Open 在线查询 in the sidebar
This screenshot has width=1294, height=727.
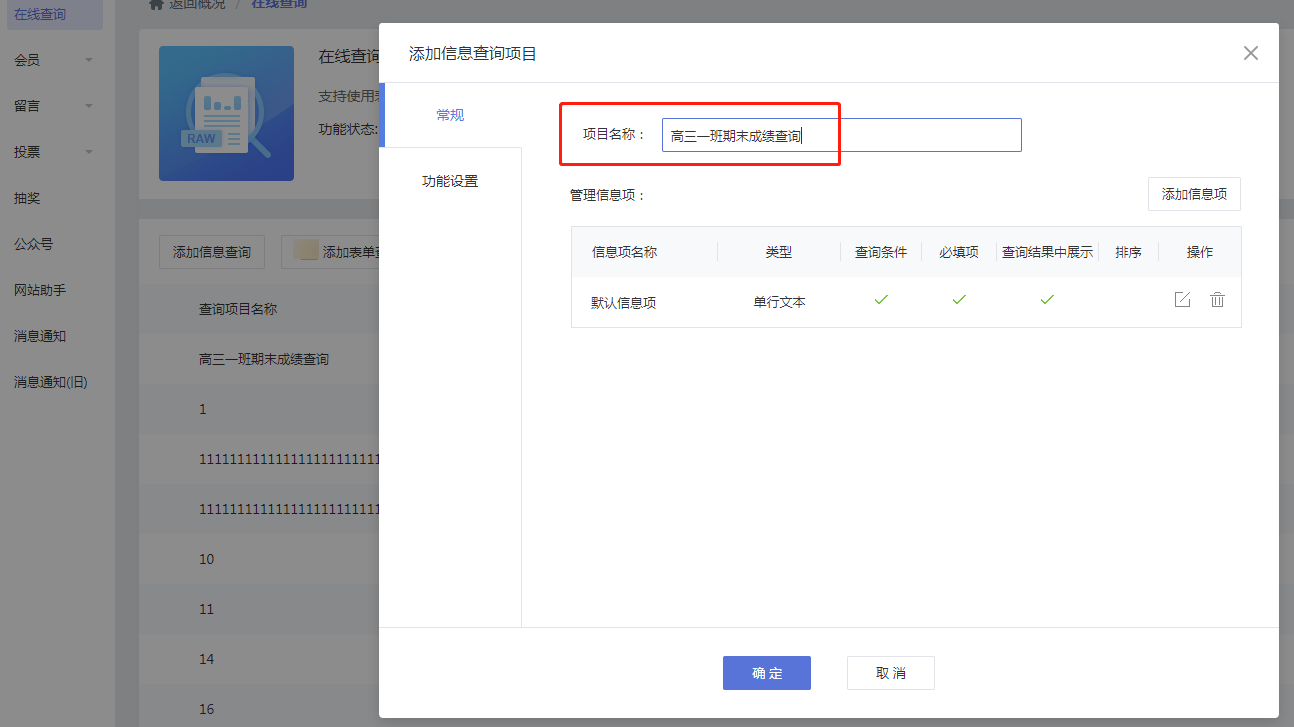[54, 14]
